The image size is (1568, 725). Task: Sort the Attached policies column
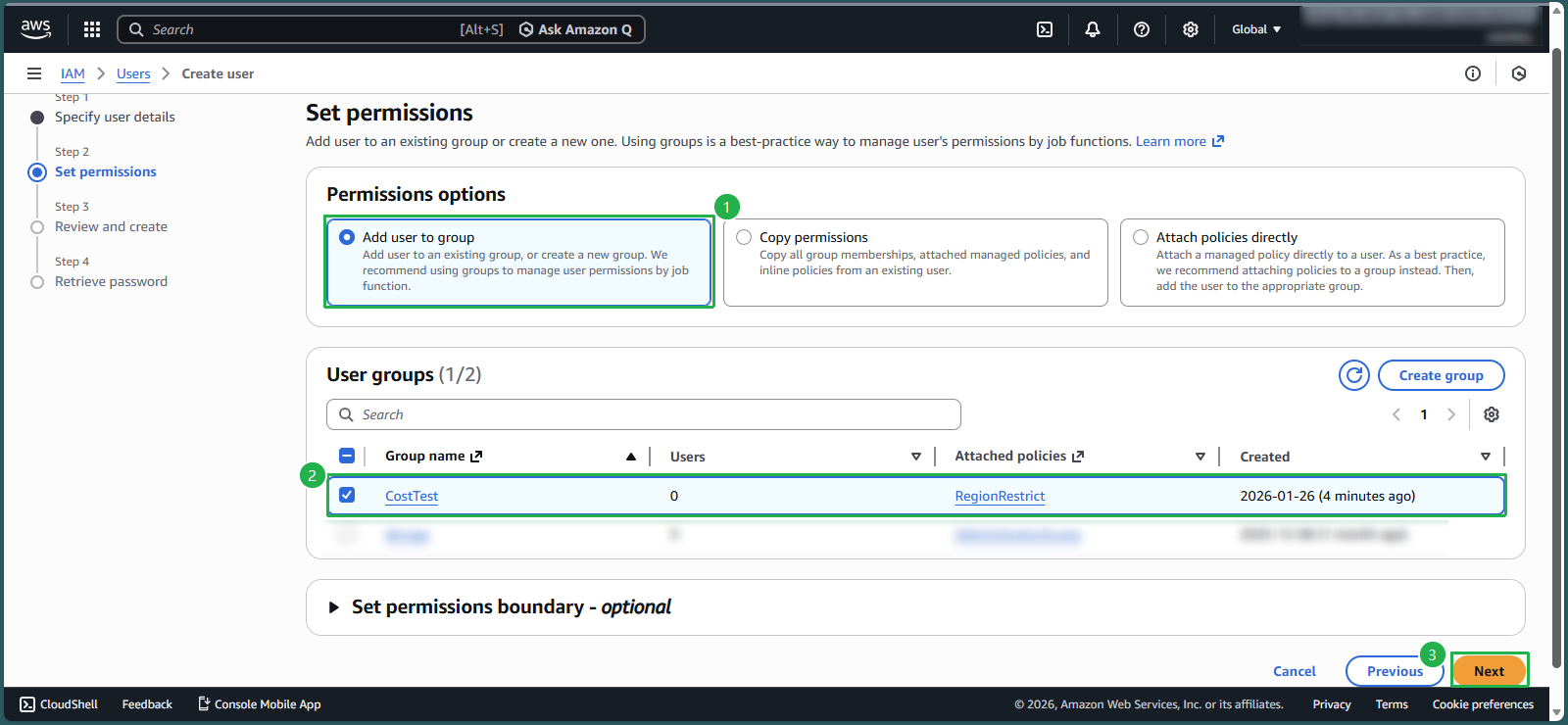[x=1200, y=457]
